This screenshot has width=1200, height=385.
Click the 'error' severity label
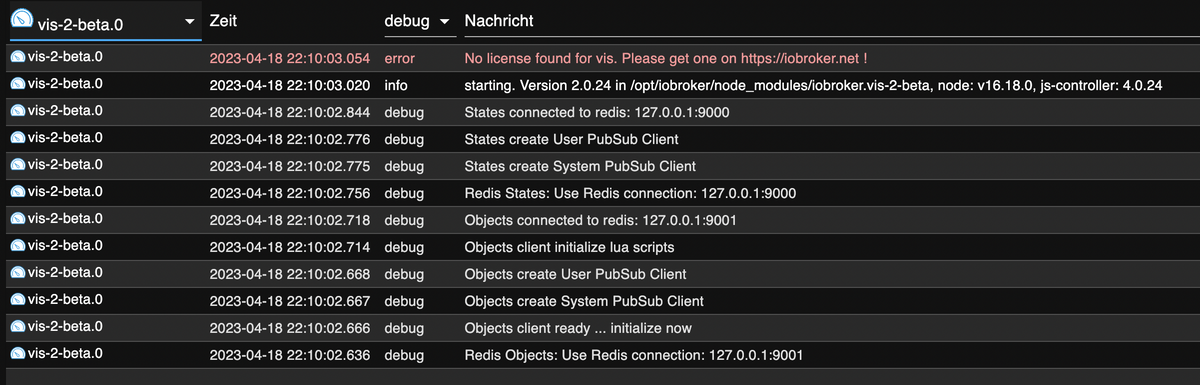(400, 59)
